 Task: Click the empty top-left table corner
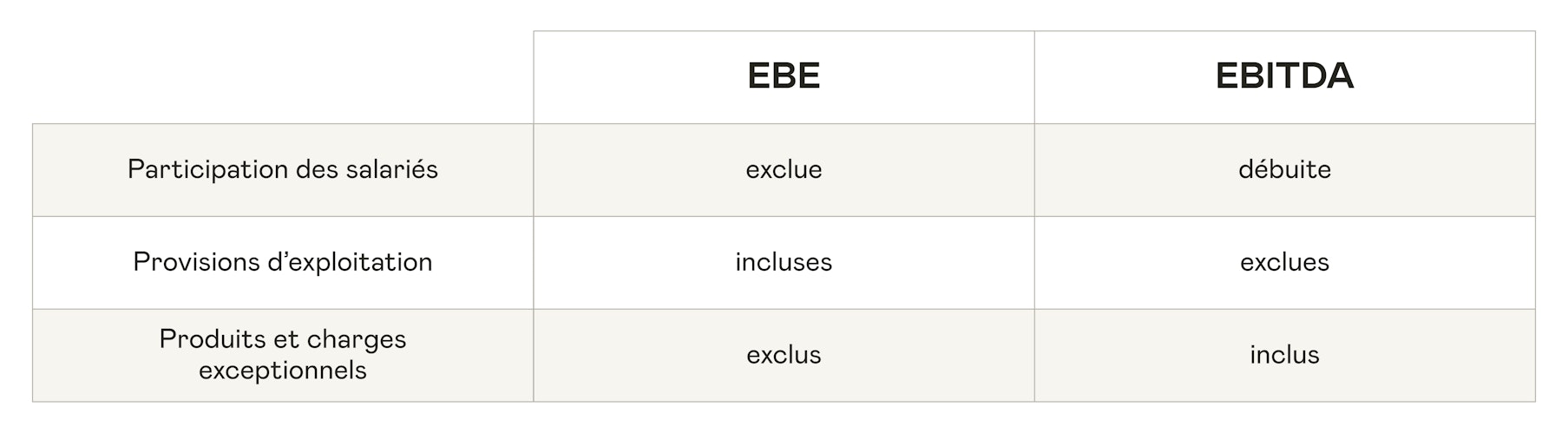(283, 77)
